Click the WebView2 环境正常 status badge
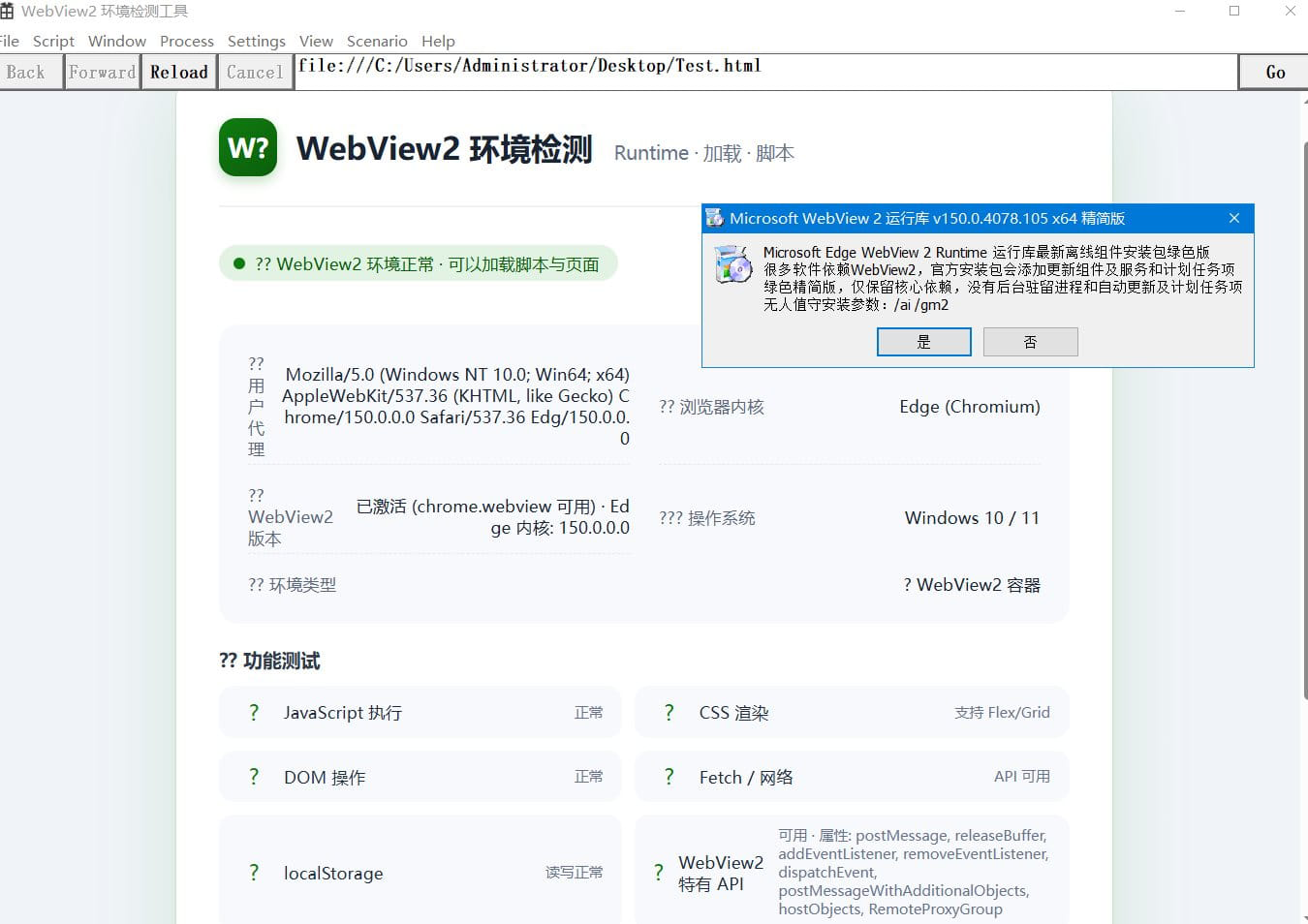Viewport: 1308px width, 924px height. [x=418, y=263]
